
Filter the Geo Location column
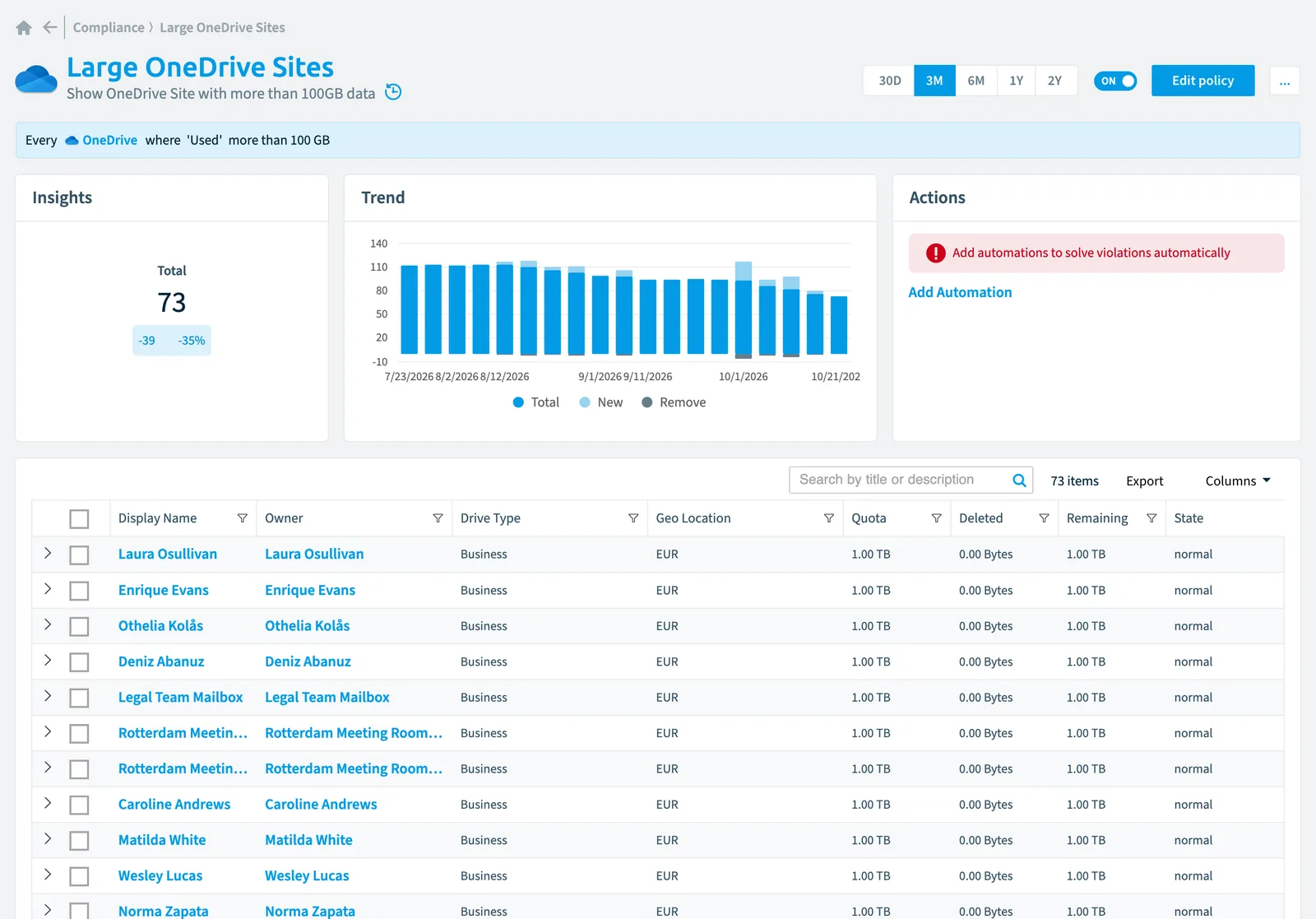pyautogui.click(x=829, y=518)
